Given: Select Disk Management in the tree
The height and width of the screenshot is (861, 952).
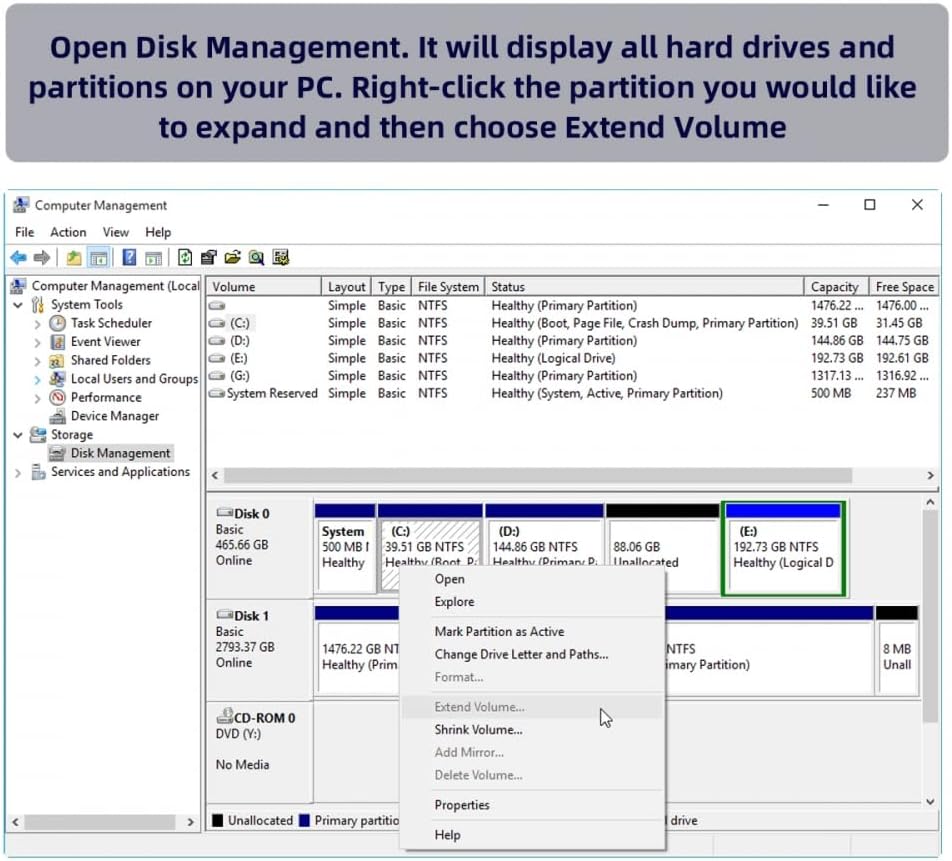Looking at the screenshot, I should (x=120, y=453).
